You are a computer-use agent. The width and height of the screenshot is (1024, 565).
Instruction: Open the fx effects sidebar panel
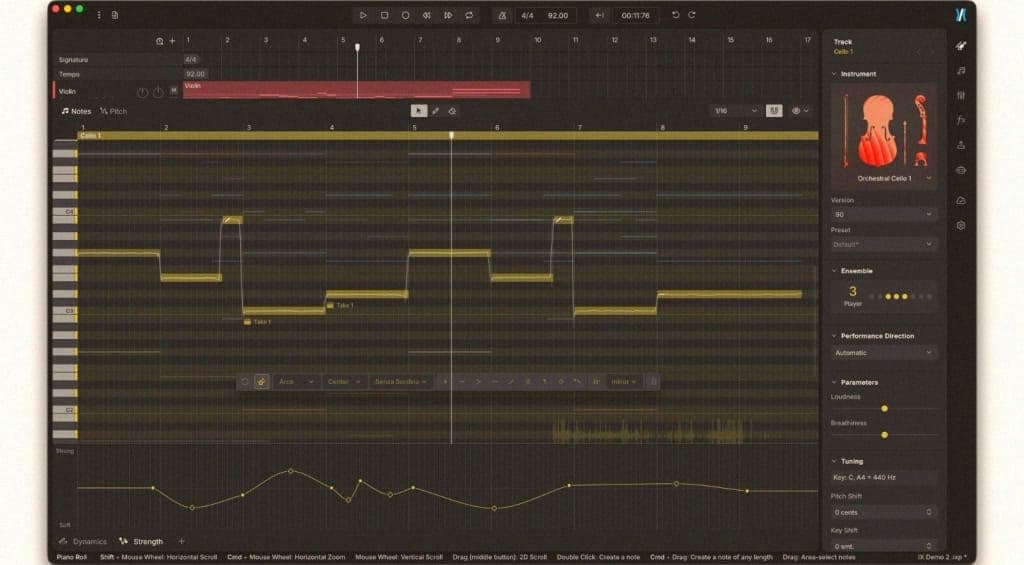pyautogui.click(x=961, y=120)
